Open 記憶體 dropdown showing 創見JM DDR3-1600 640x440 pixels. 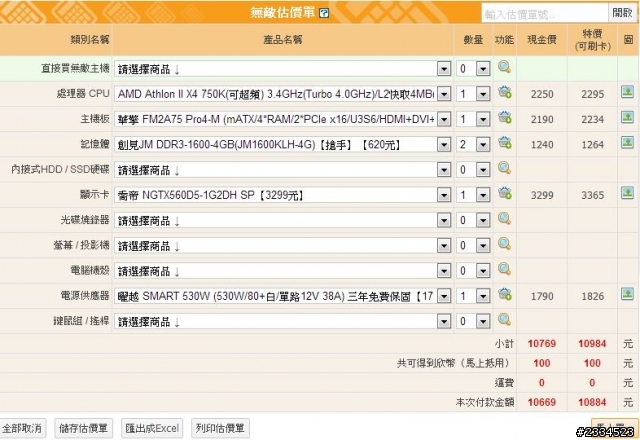coord(282,144)
